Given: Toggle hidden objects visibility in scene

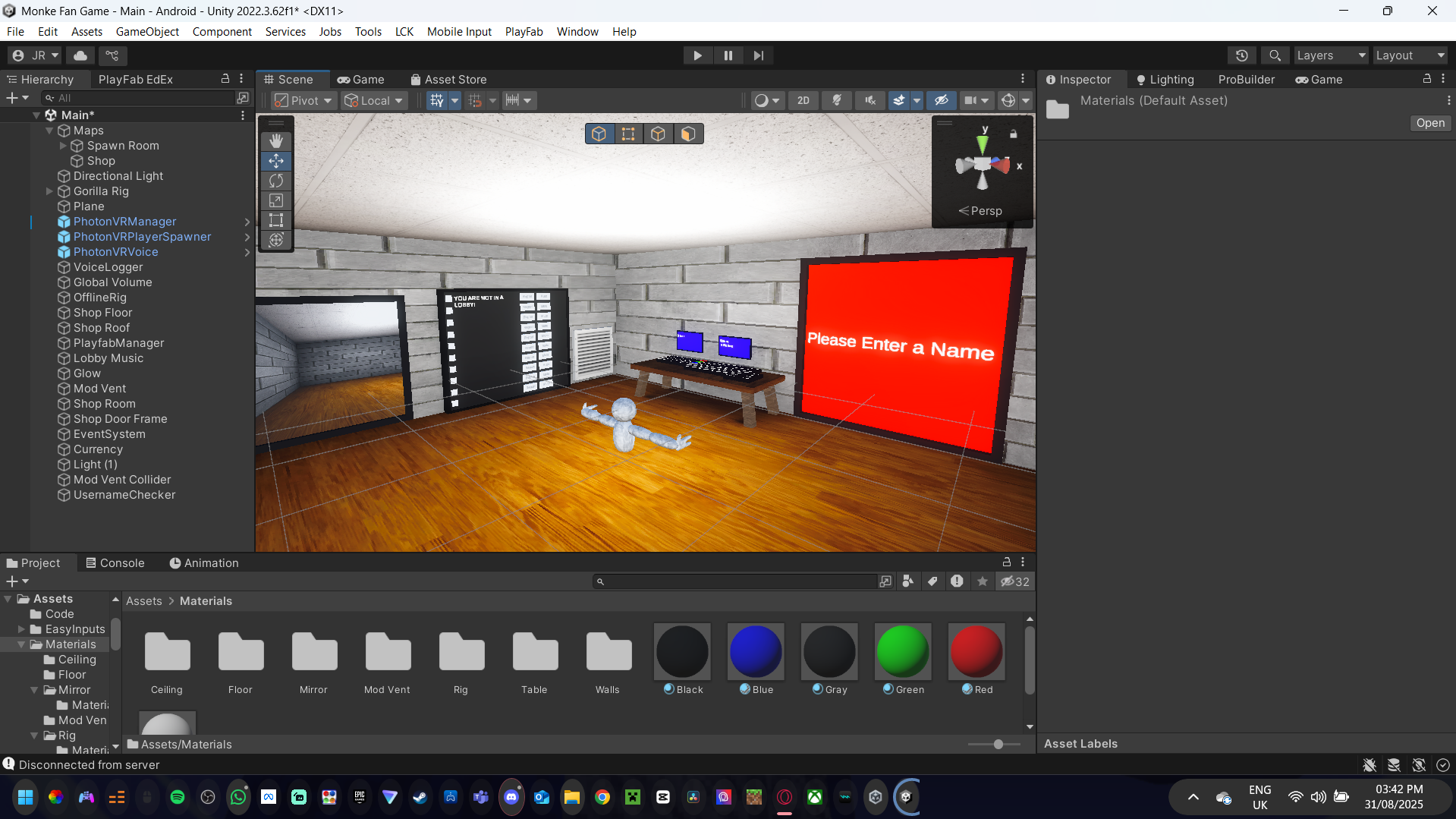Looking at the screenshot, I should click(x=941, y=100).
